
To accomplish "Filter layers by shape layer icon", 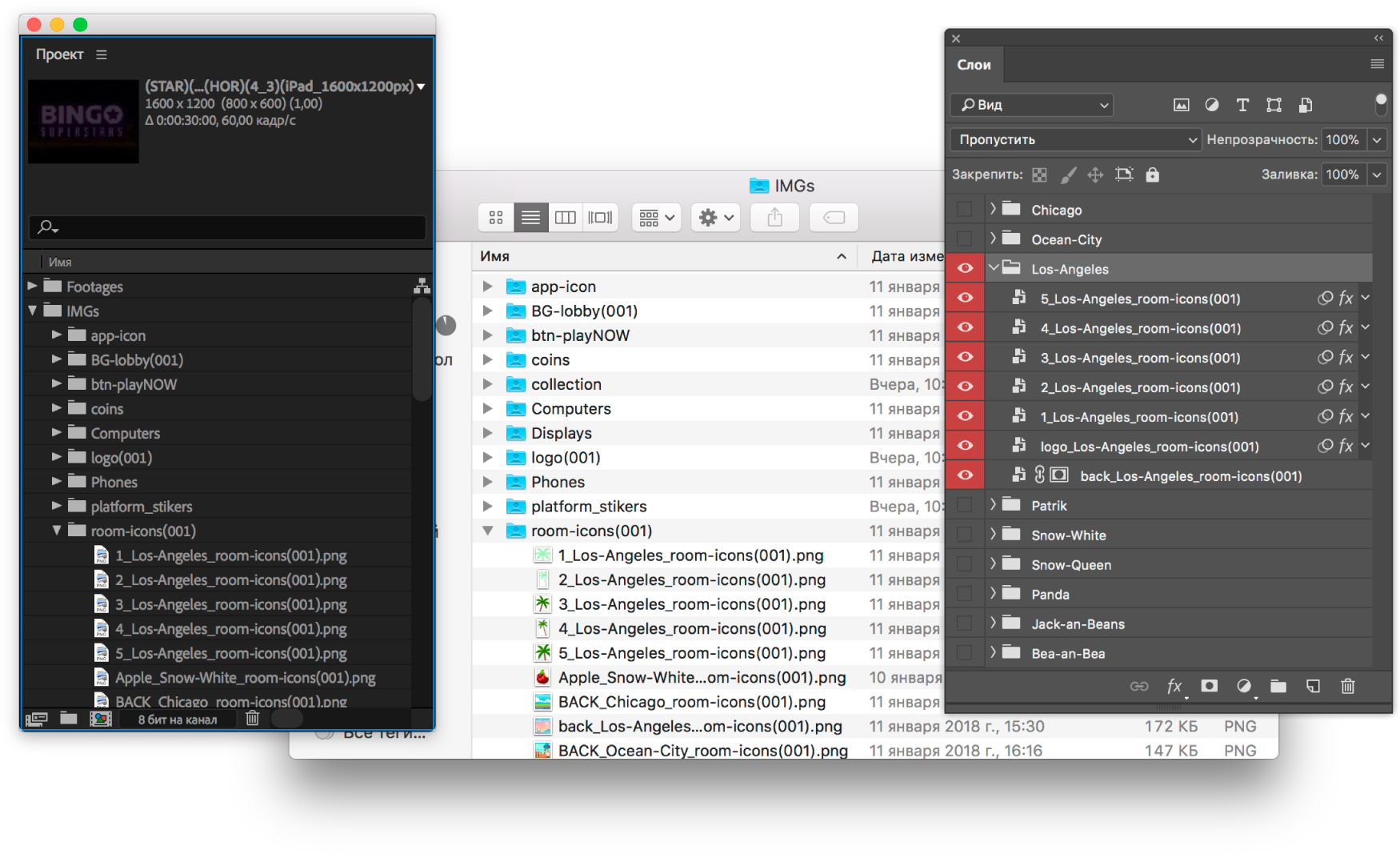I will click(x=1274, y=105).
